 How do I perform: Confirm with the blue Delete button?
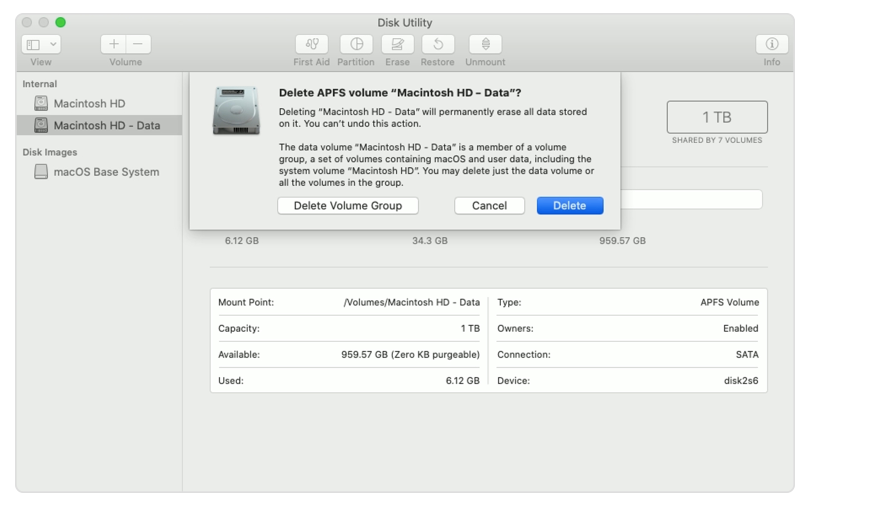(x=570, y=206)
